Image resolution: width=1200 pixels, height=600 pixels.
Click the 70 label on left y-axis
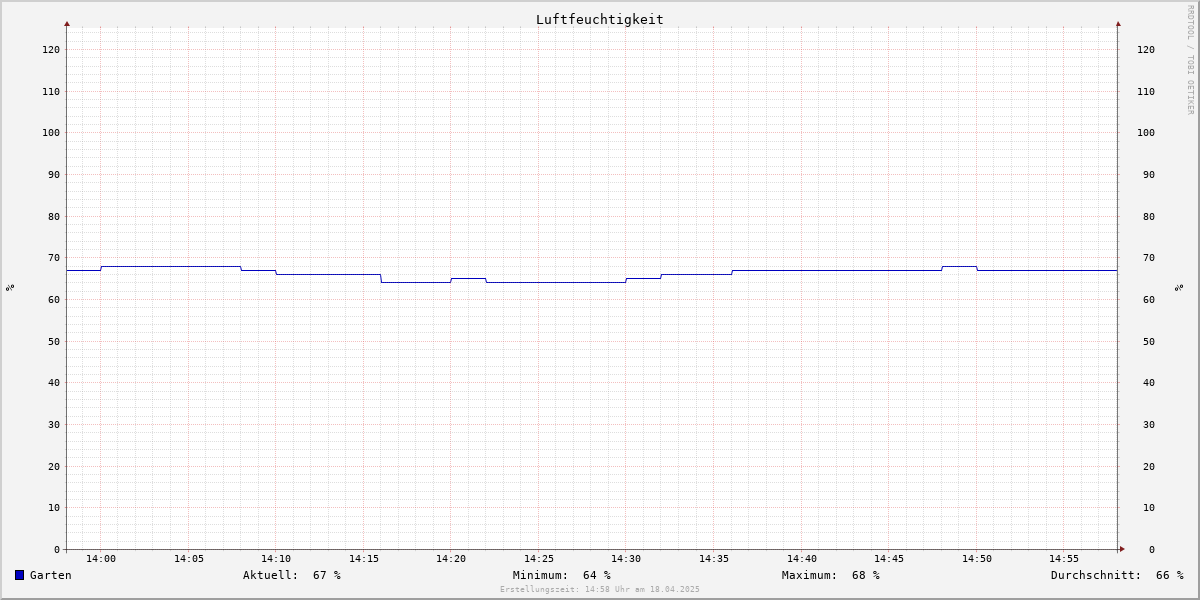pos(54,257)
